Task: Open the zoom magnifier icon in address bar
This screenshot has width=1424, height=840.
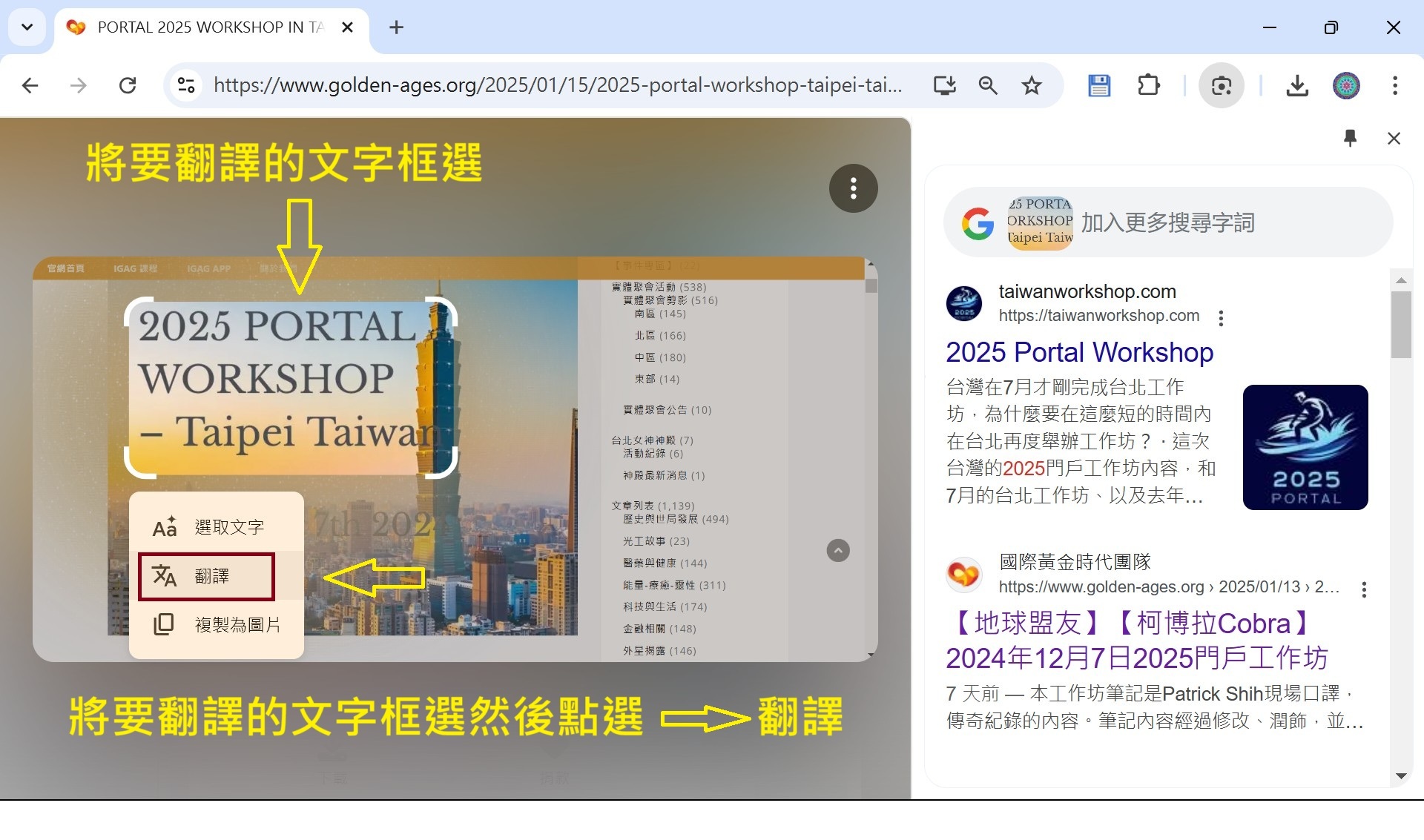Action: (988, 86)
